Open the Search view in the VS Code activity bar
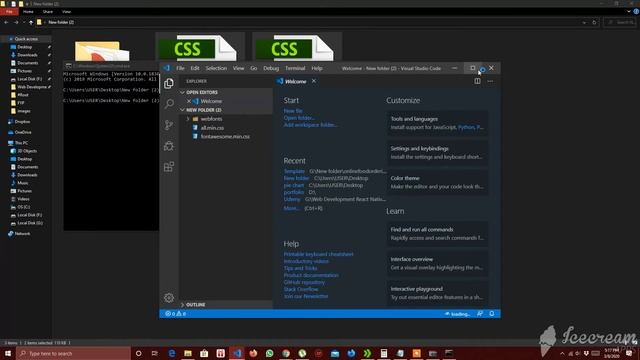The width and height of the screenshot is (640, 360). click(x=169, y=104)
